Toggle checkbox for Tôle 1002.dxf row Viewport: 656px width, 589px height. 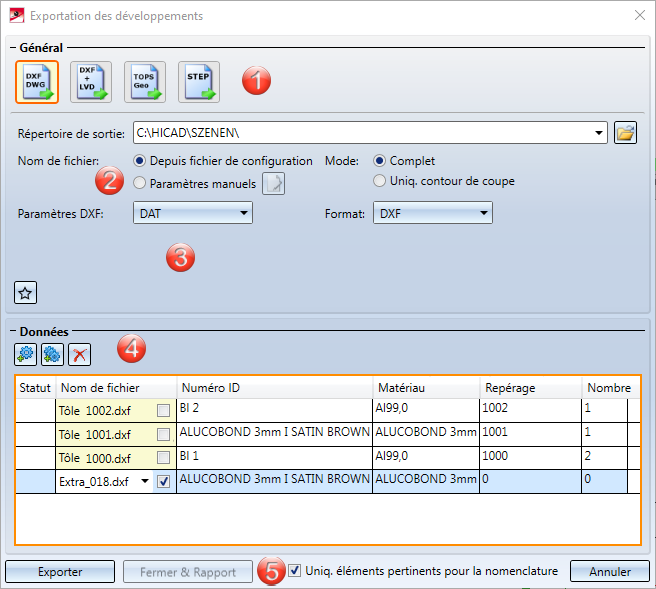[164, 409]
